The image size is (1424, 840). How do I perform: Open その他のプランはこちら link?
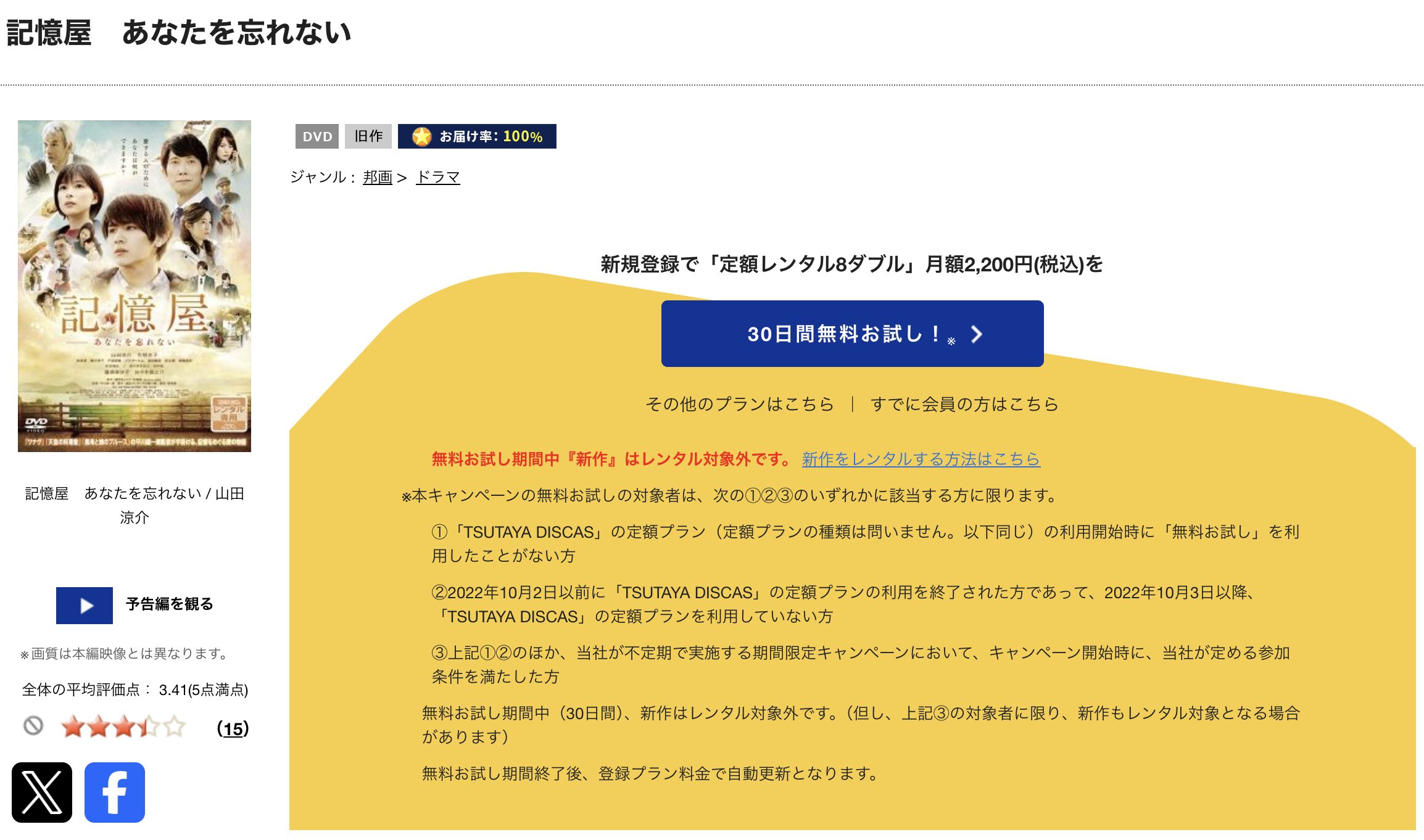coord(739,404)
